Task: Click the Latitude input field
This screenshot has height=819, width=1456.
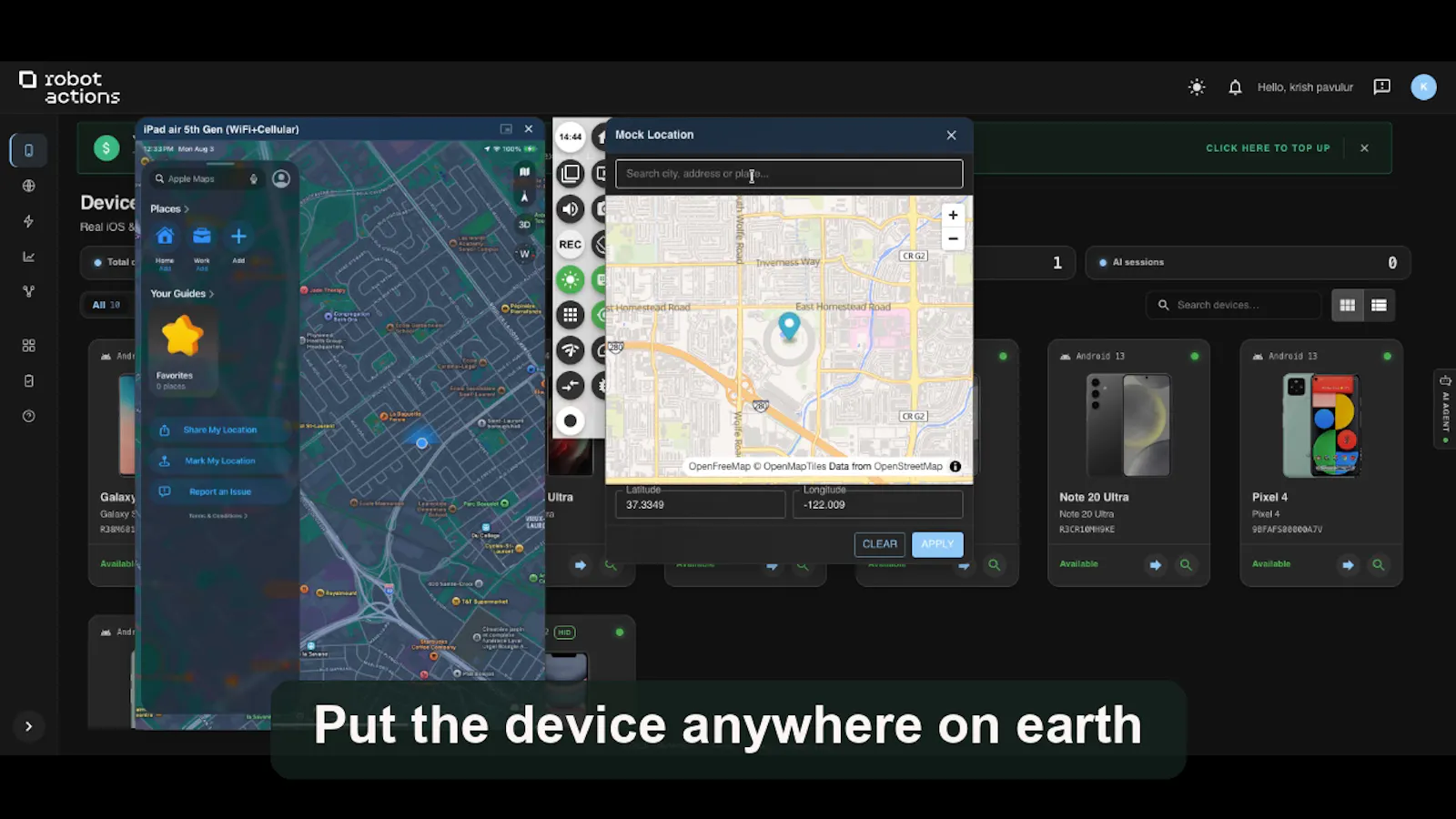Action: pos(700,504)
